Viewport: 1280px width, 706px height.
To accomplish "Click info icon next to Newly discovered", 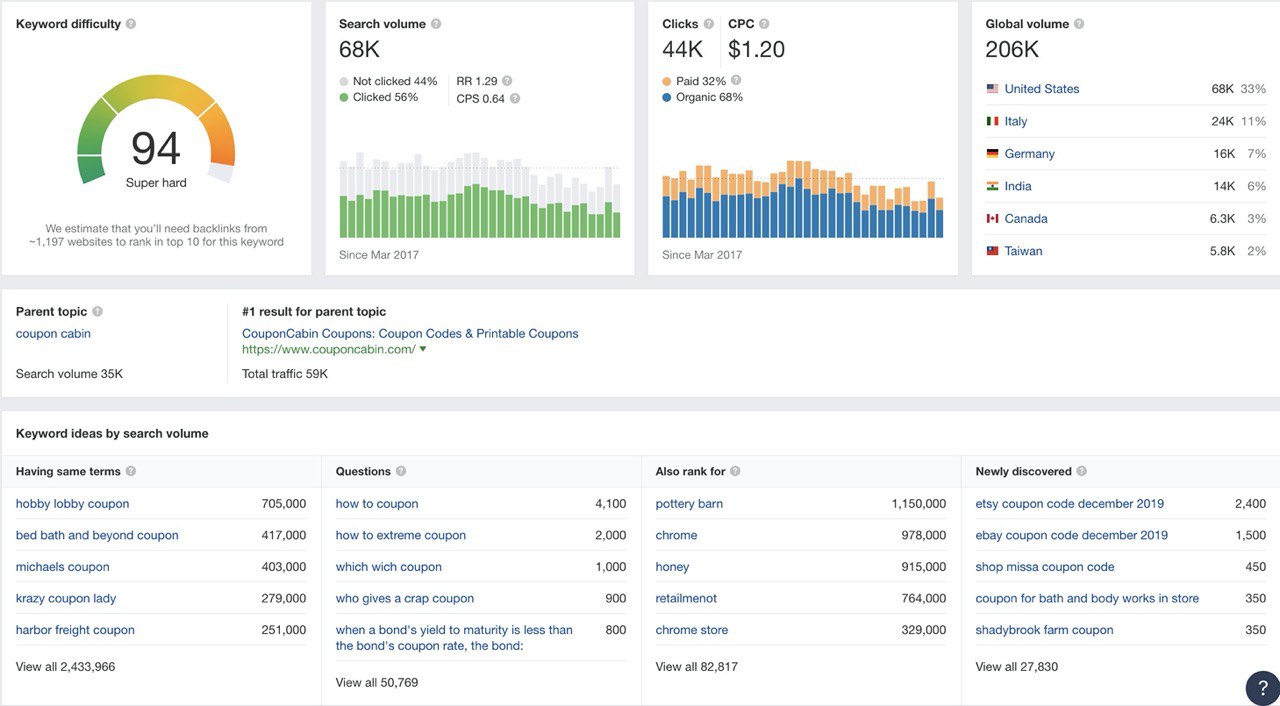I will pos(1082,472).
